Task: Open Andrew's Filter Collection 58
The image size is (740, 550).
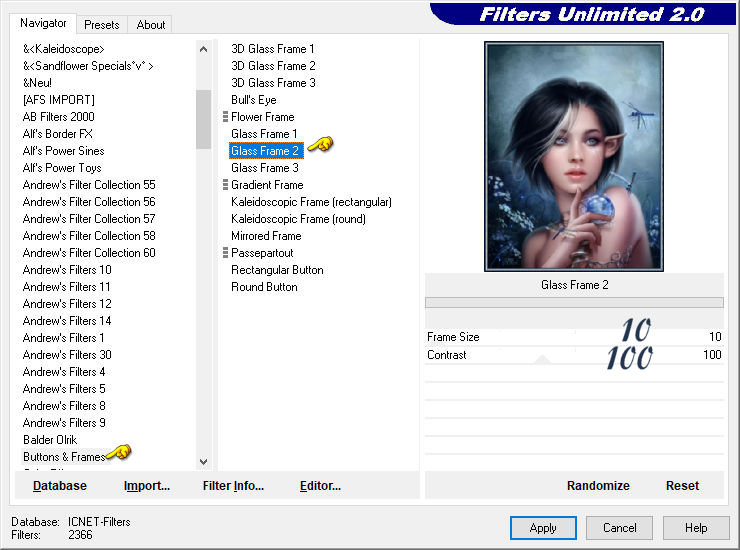Action: click(x=89, y=236)
